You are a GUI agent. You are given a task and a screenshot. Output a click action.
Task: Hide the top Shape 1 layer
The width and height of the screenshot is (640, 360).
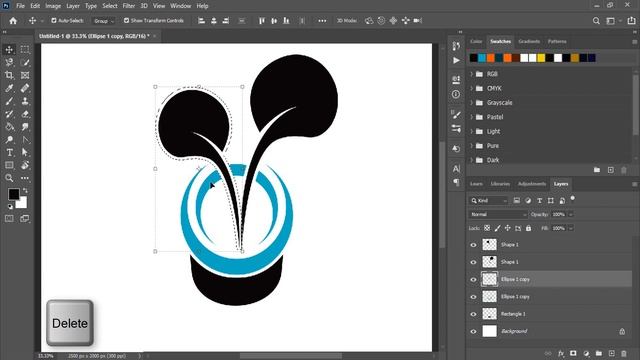pyautogui.click(x=473, y=245)
